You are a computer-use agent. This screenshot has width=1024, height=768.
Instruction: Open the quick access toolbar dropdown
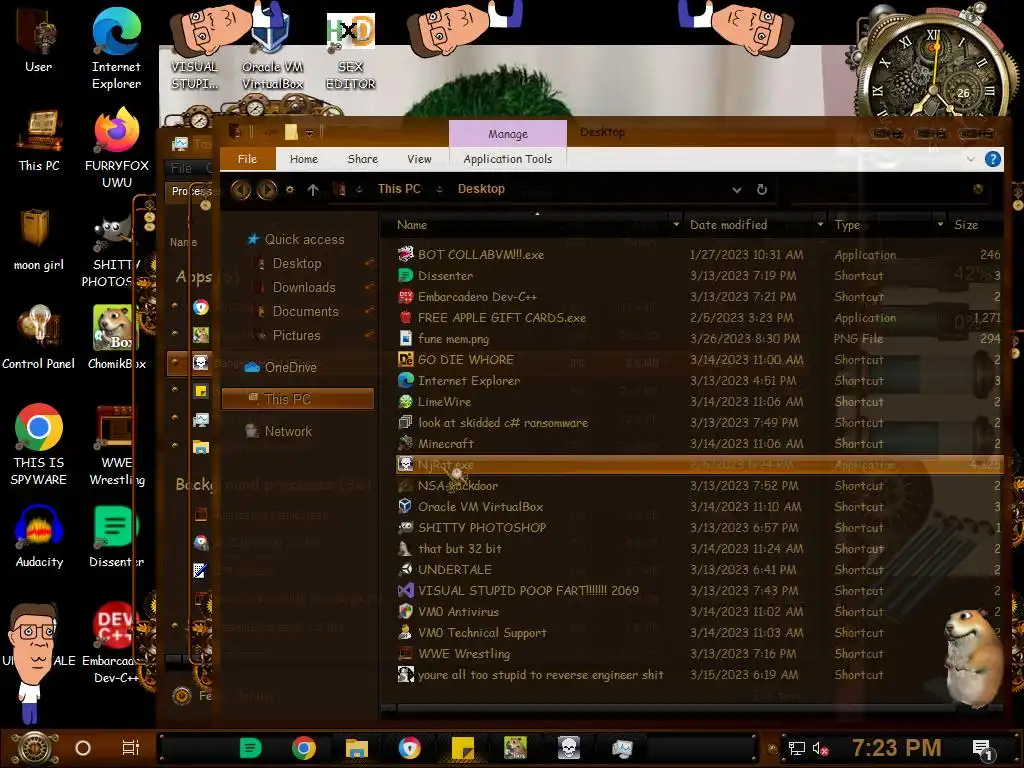(x=310, y=133)
